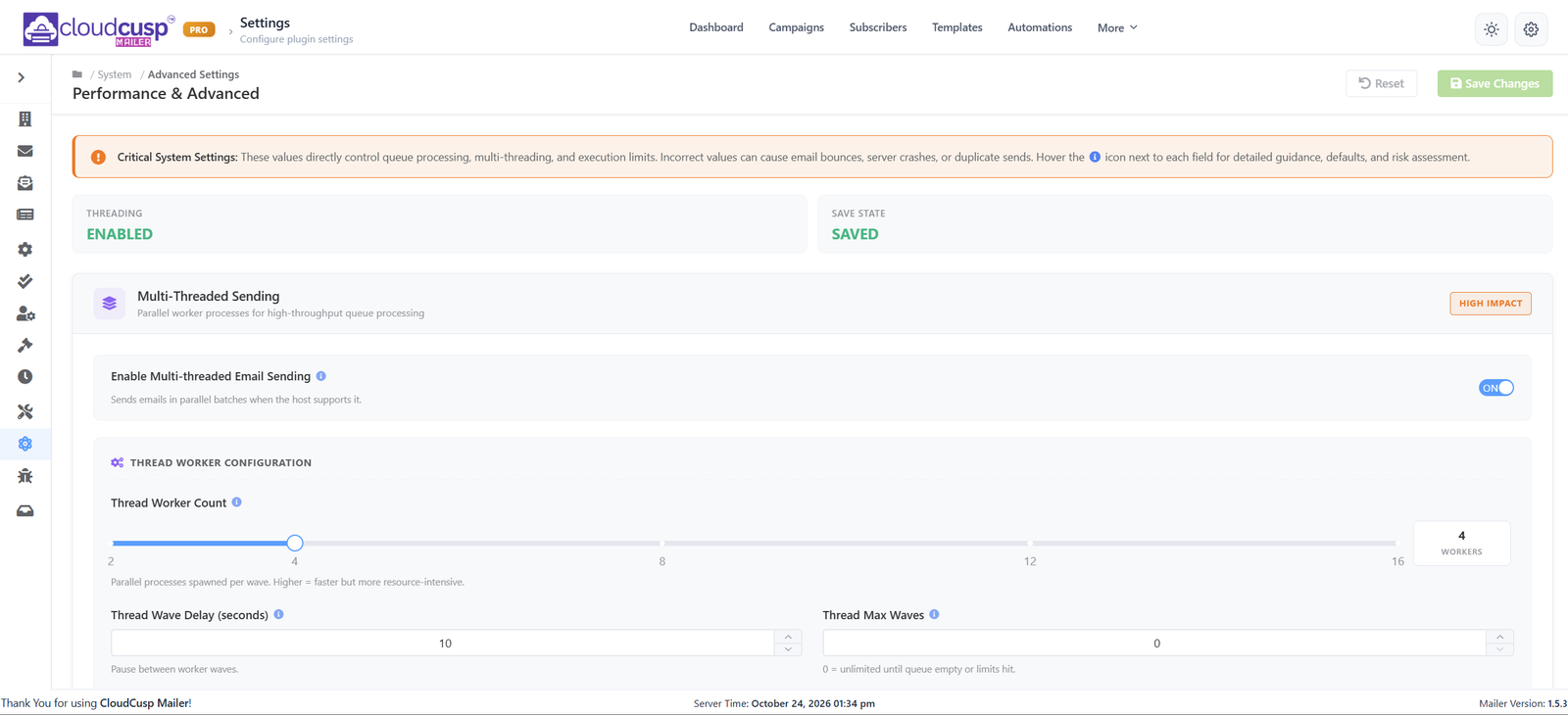Toggle the light/dark theme sun icon
Image resolution: width=1568 pixels, height=715 pixels.
tap(1492, 29)
